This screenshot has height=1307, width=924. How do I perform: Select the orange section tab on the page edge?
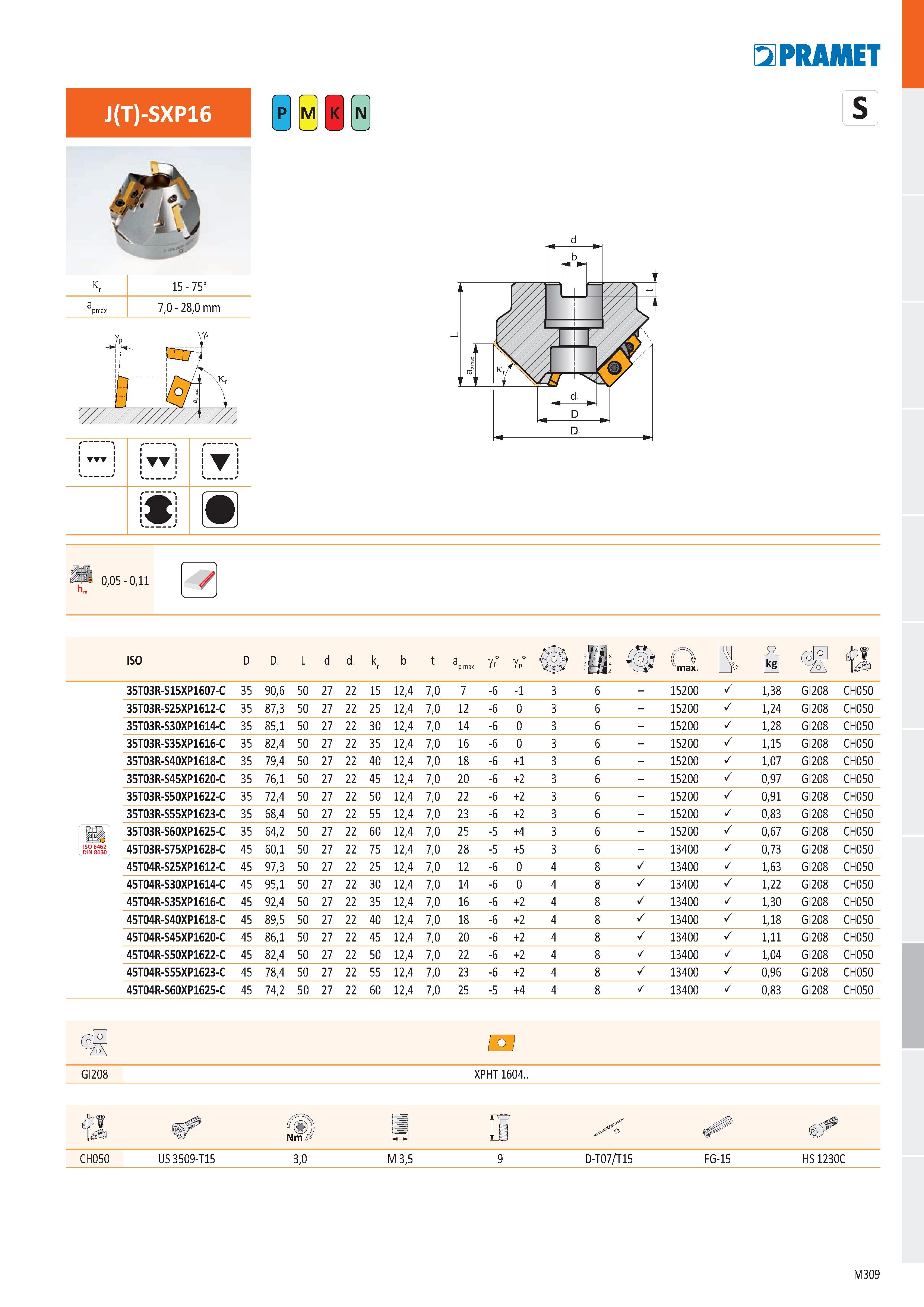(912, 44)
